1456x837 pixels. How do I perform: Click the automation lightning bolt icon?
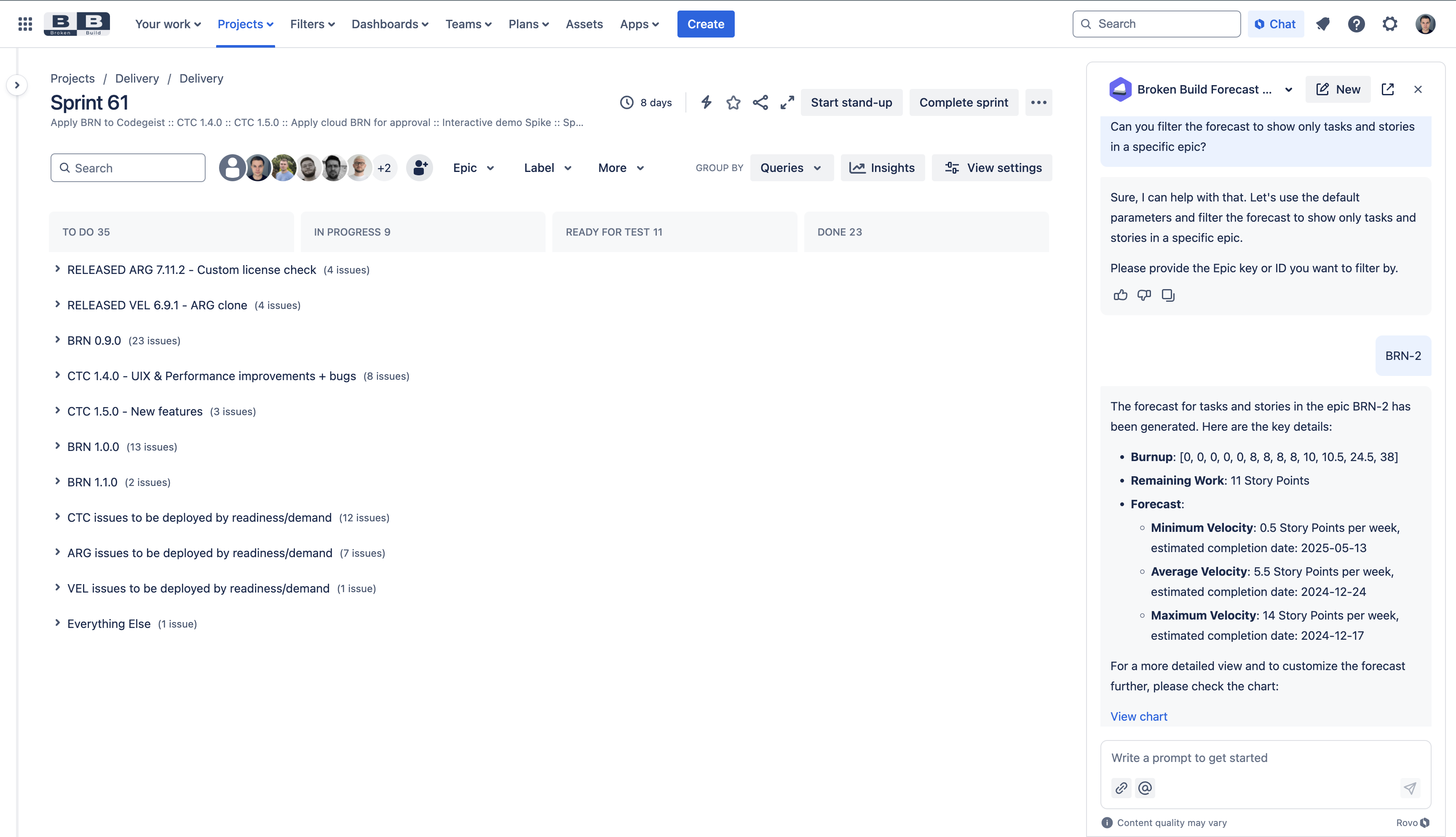tap(706, 102)
